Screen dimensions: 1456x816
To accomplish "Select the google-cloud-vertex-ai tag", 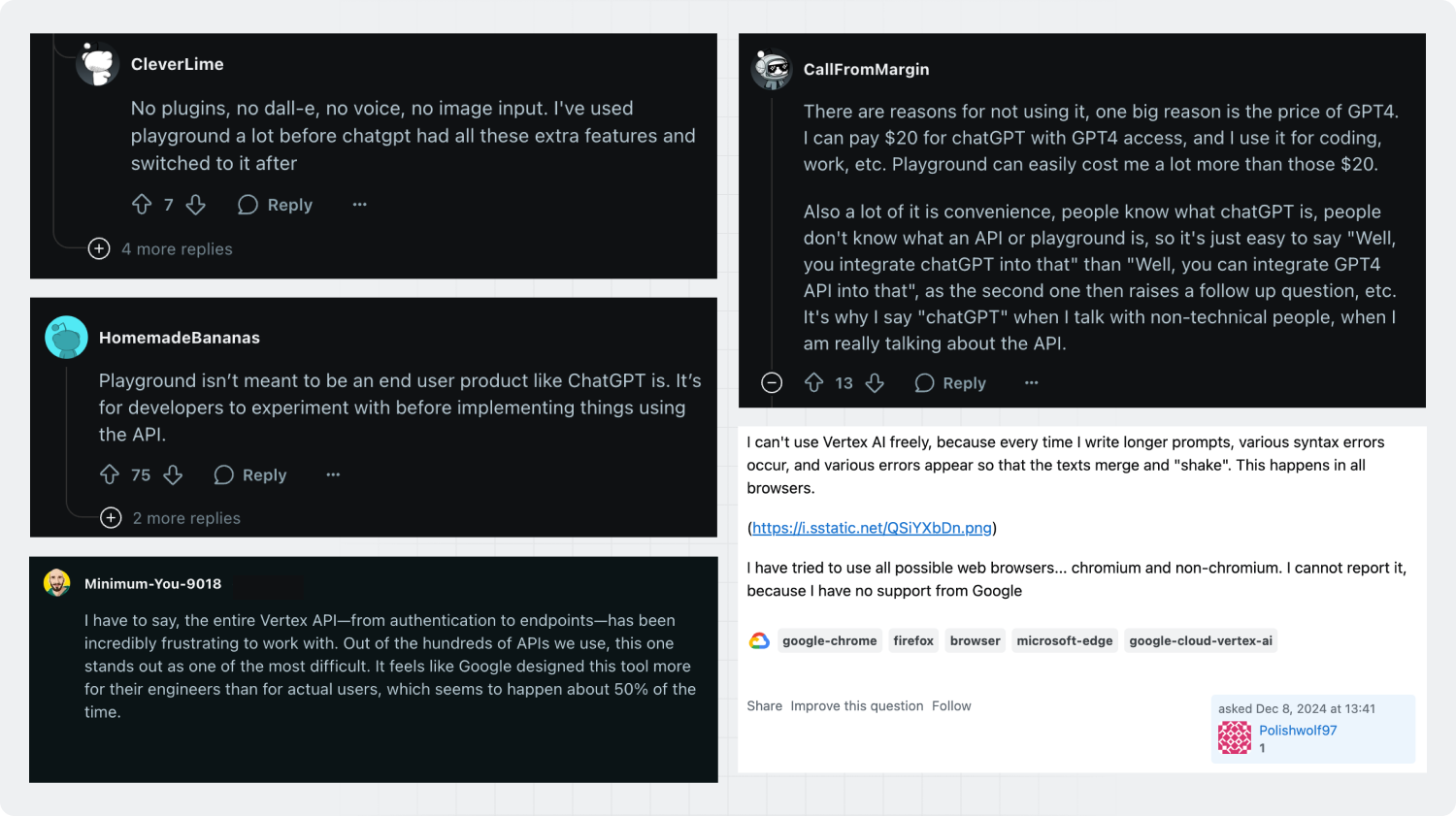I will (x=1201, y=640).
